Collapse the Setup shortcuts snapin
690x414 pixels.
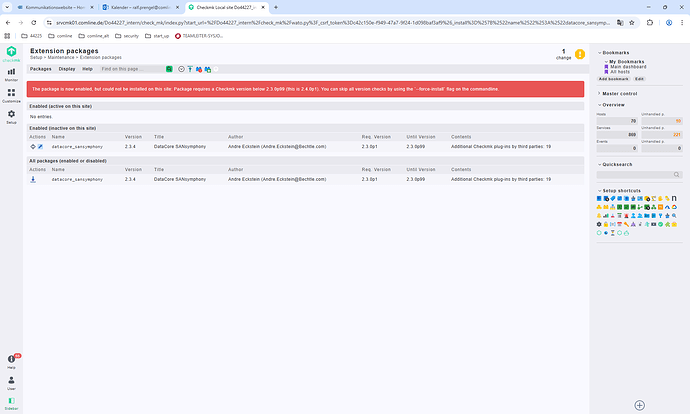click(x=619, y=191)
